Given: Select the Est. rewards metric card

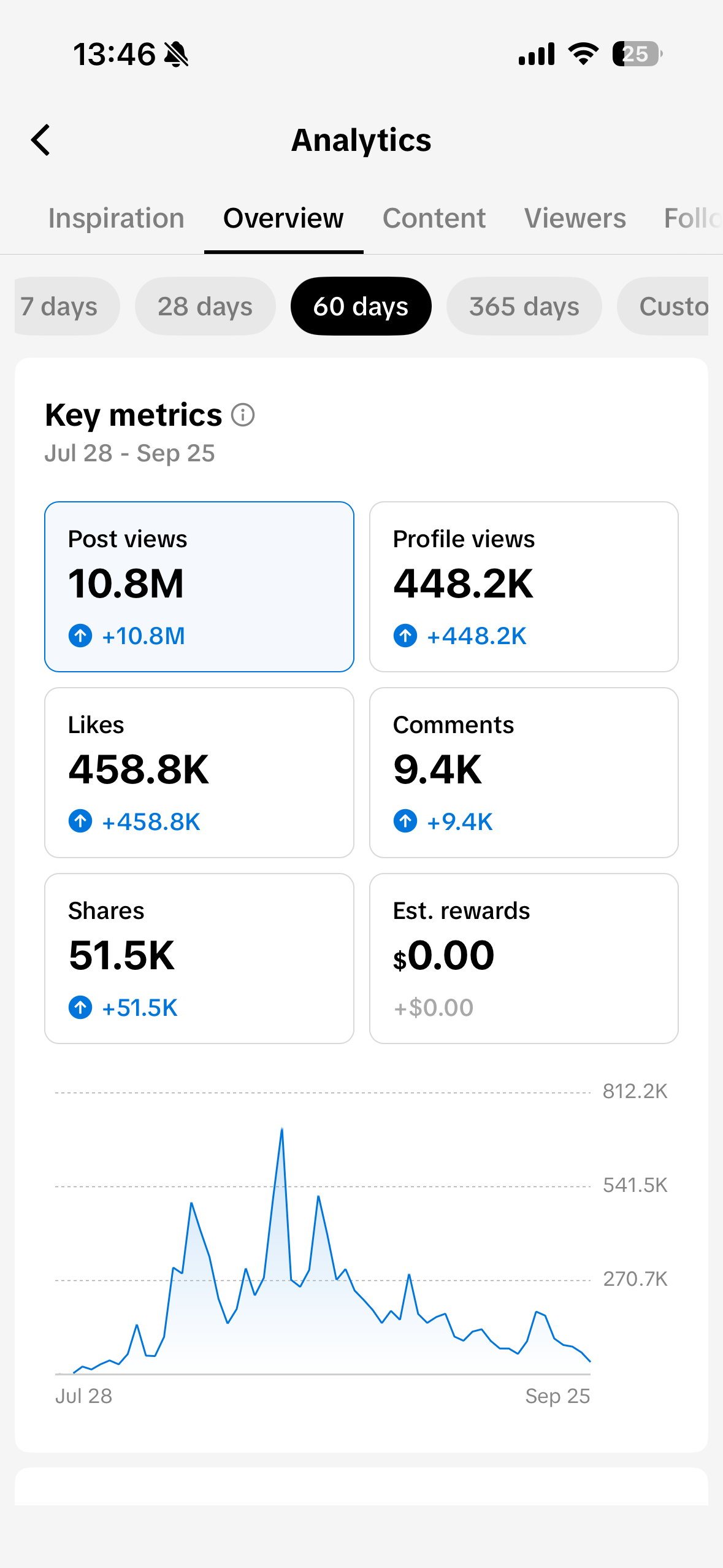Looking at the screenshot, I should pyautogui.click(x=524, y=958).
